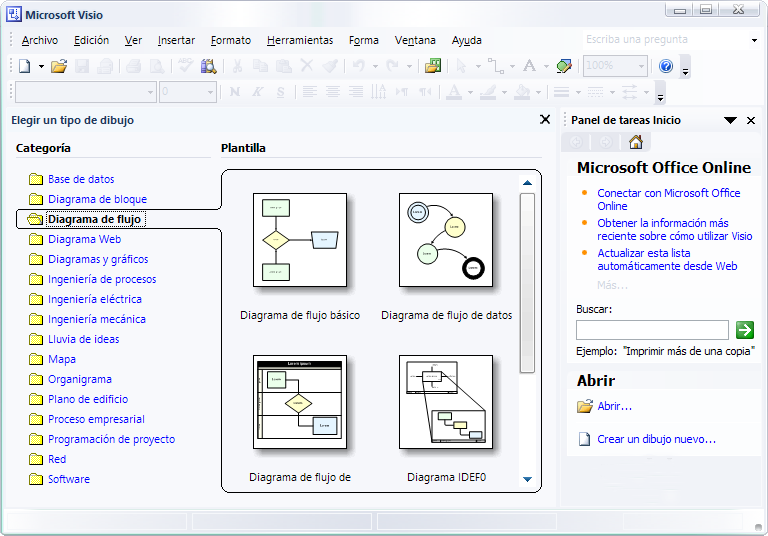768x536 pixels.
Task: Click the Research binoculars toolbar icon
Action: click(x=208, y=66)
